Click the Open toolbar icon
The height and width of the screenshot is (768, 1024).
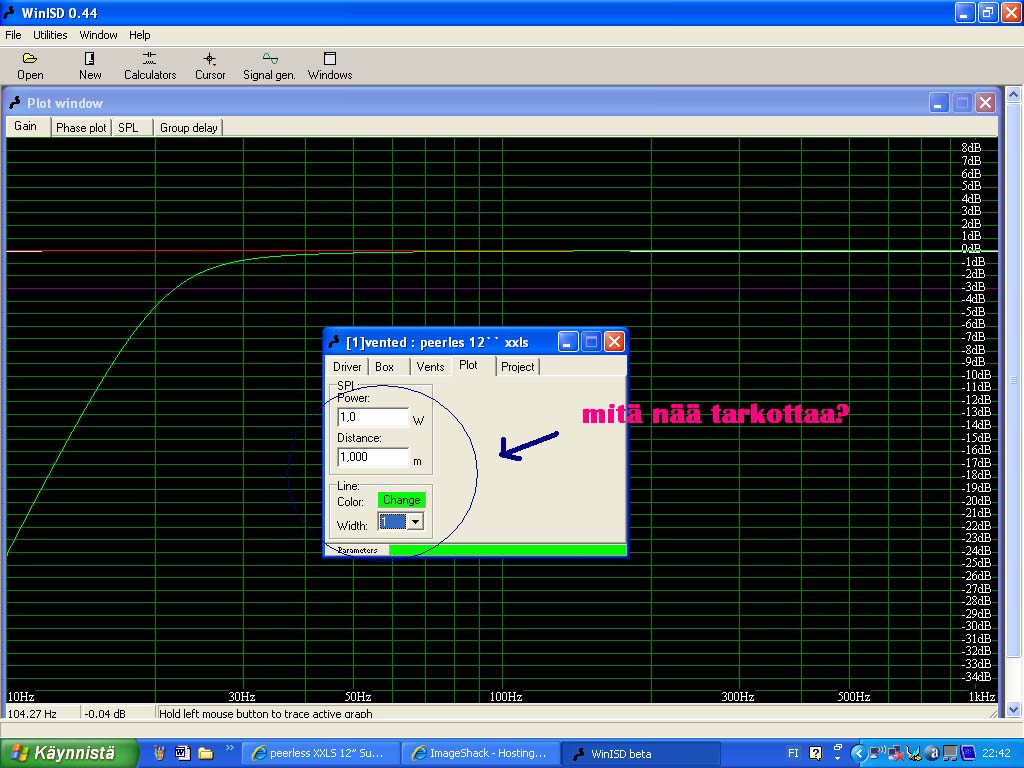click(30, 66)
